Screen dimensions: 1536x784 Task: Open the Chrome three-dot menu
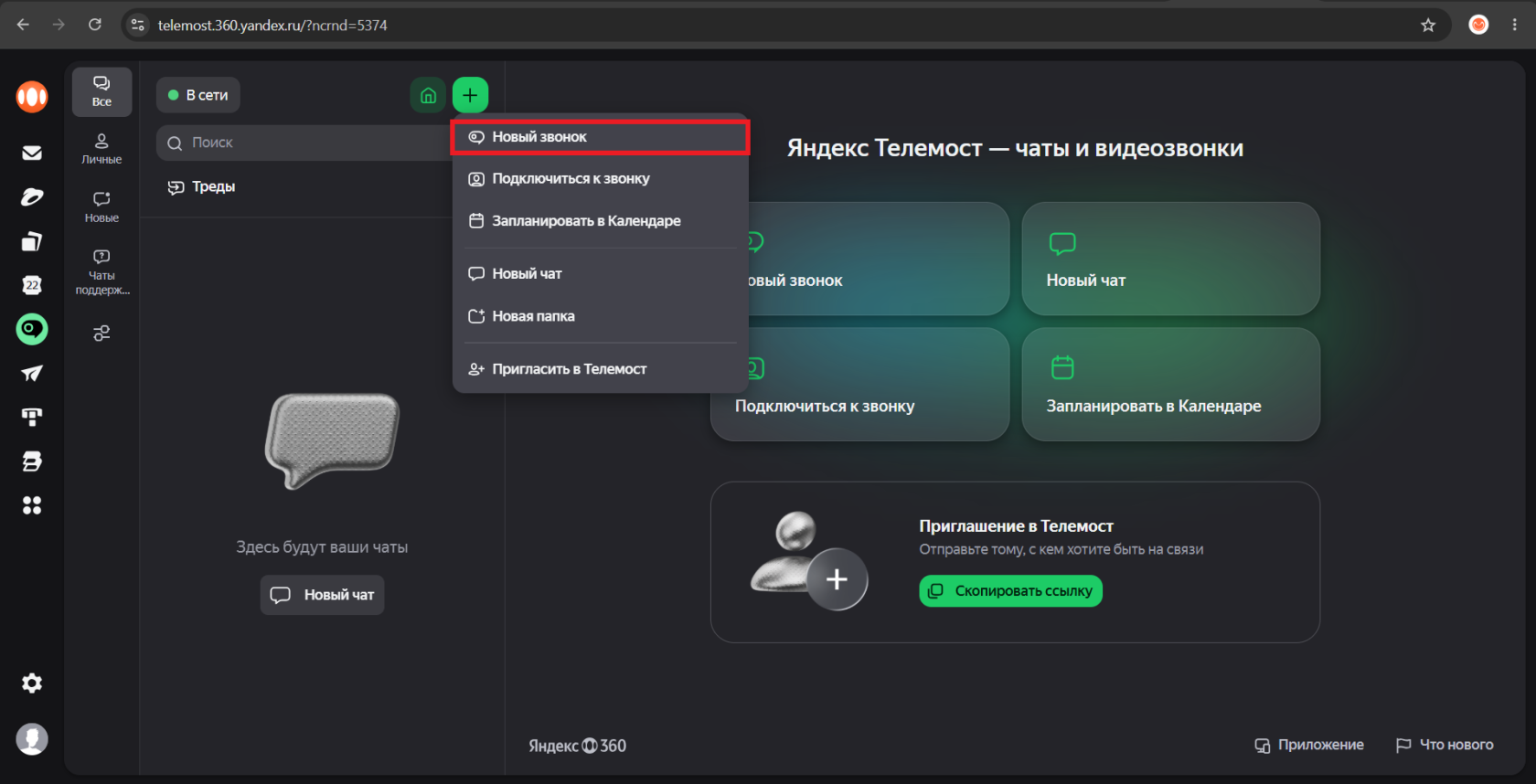pyautogui.click(x=1515, y=26)
